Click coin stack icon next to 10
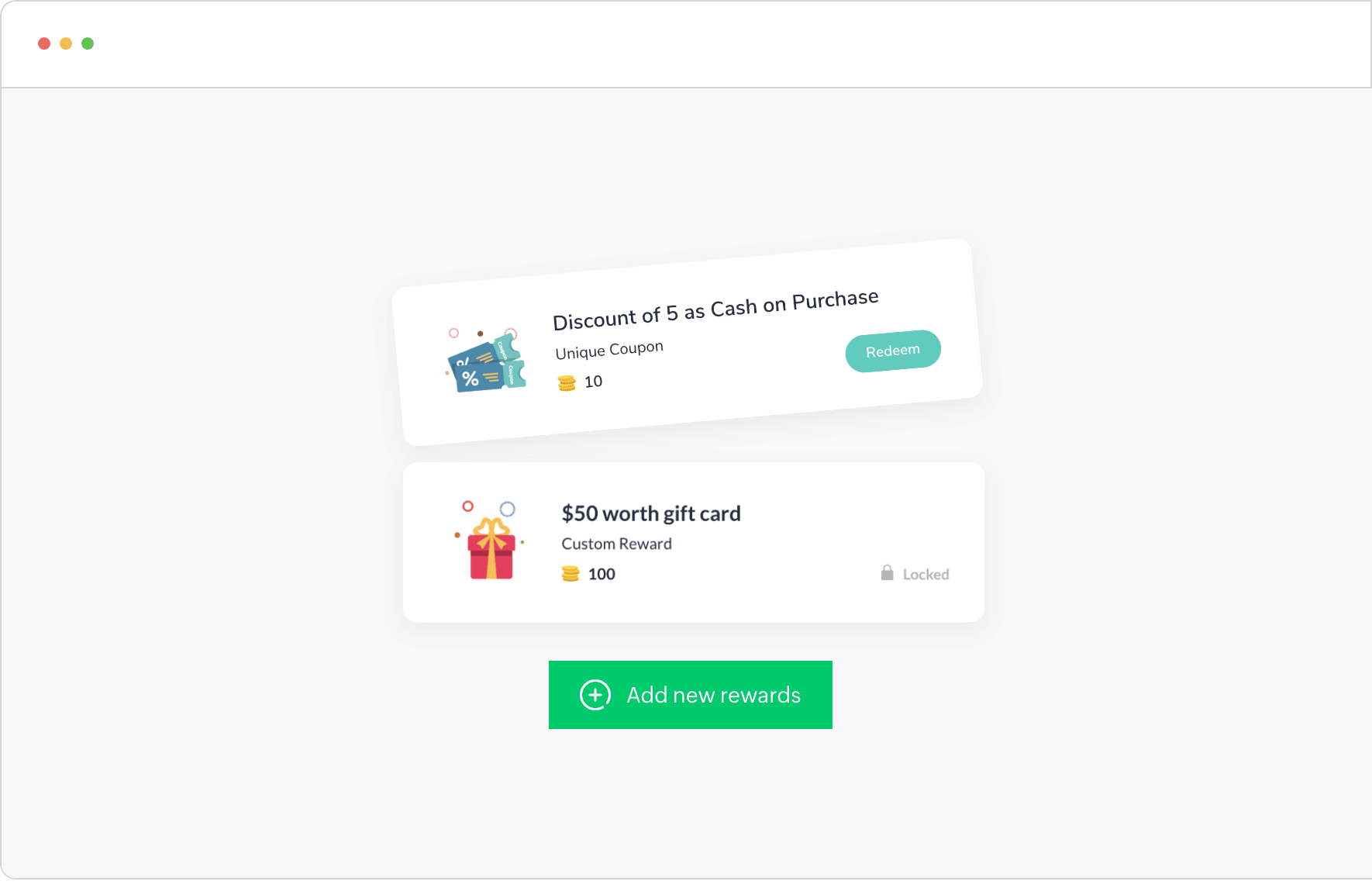Viewport: 1372px width, 888px height. pyautogui.click(x=567, y=383)
